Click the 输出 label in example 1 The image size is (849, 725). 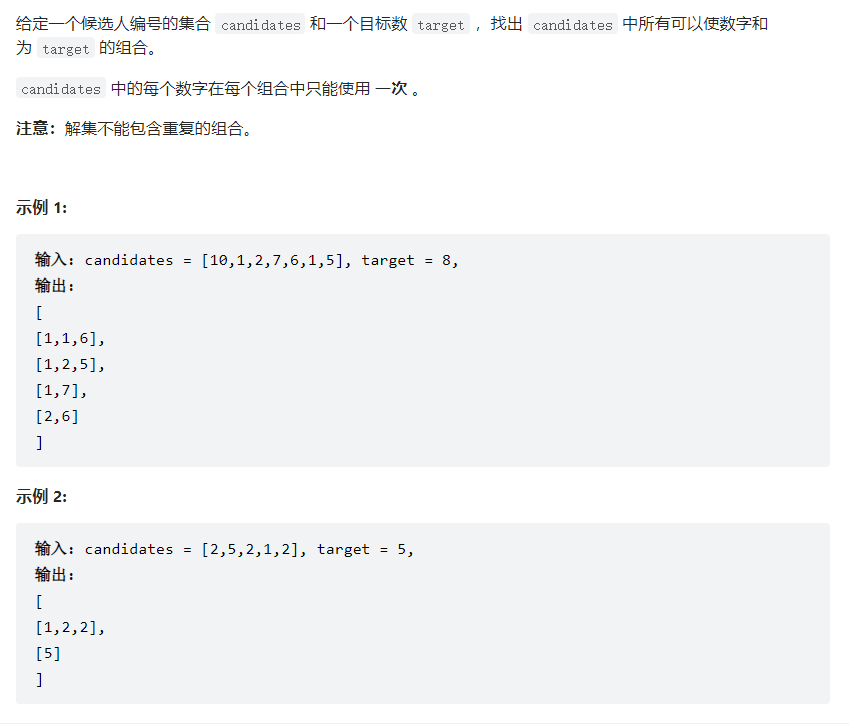pyautogui.click(x=55, y=286)
